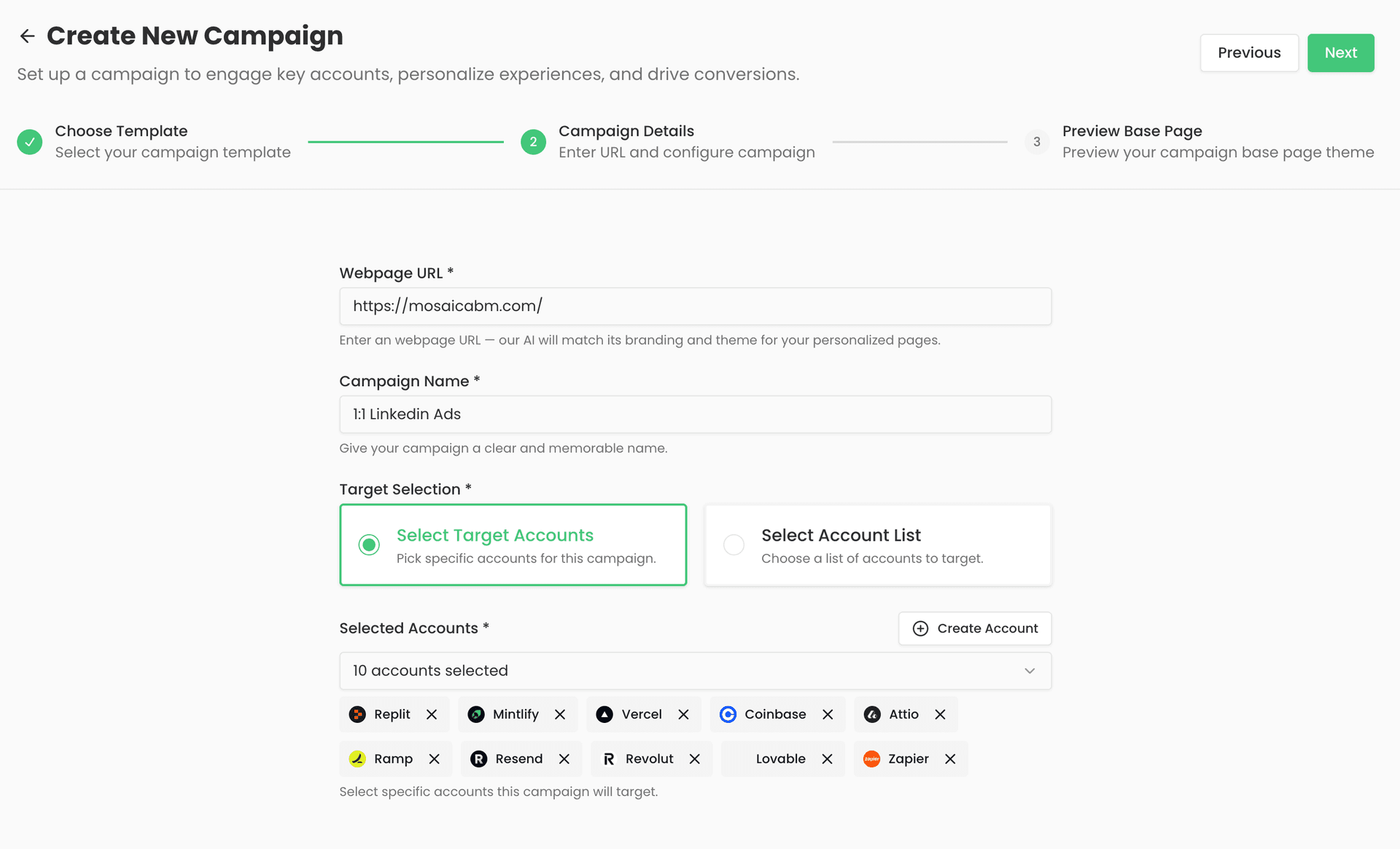This screenshot has width=1400, height=849.
Task: Focus the Campaign Name input field
Action: pyautogui.click(x=695, y=414)
